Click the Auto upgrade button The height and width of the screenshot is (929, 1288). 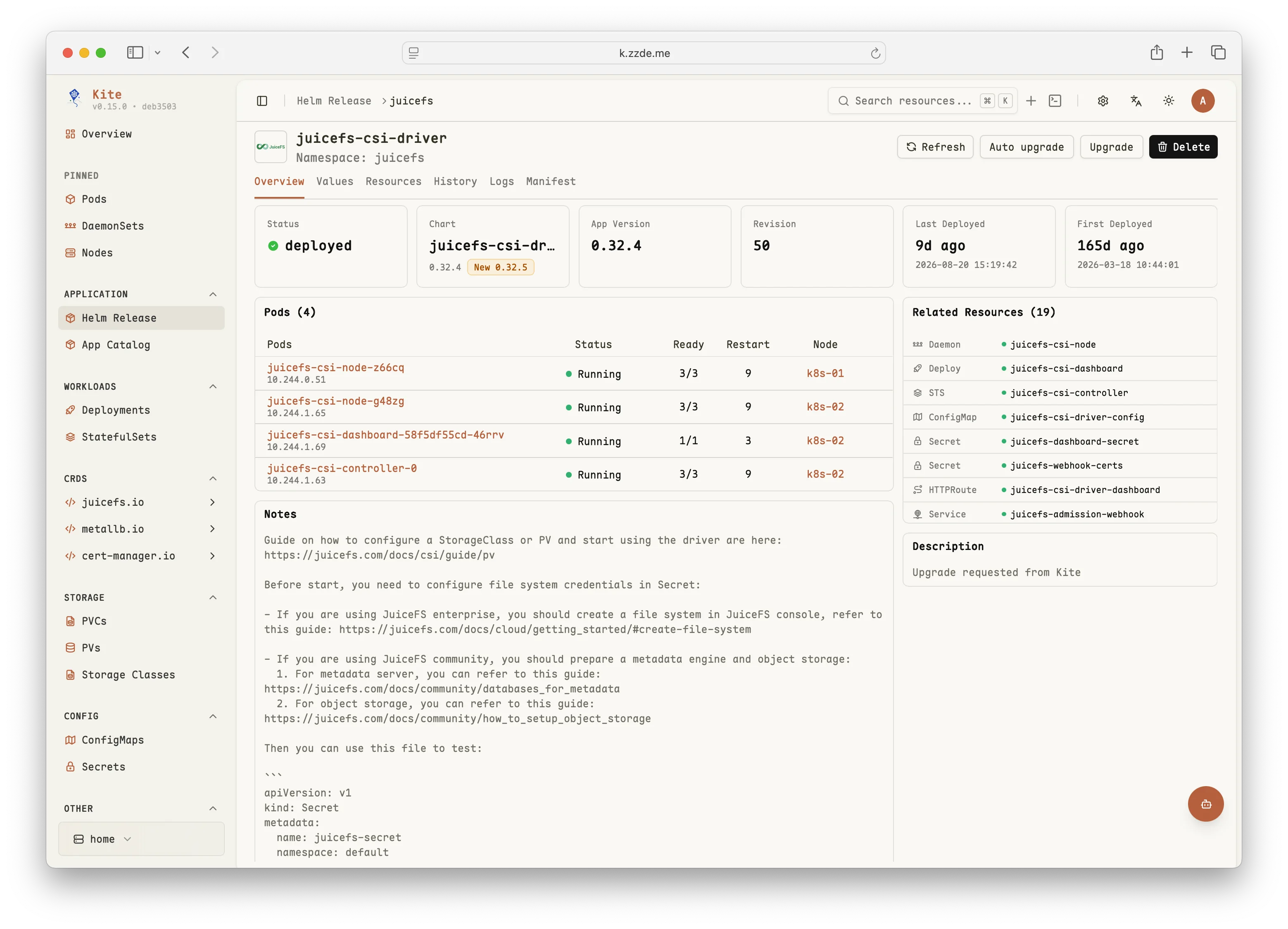(x=1026, y=147)
